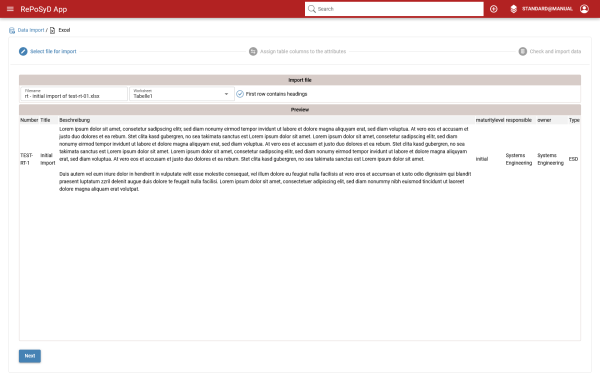The width and height of the screenshot is (600, 375).
Task: Open the user account profile icon
Action: tap(584, 9)
